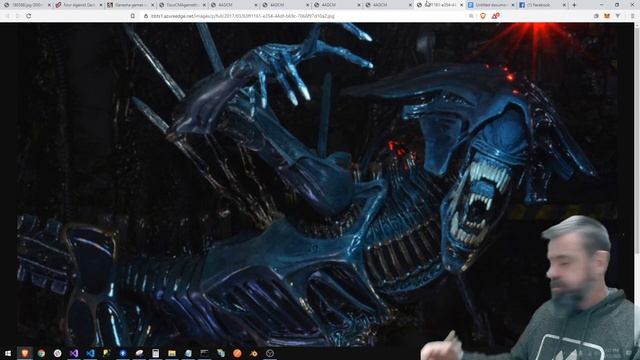Open the orange ball taskbar icon
This screenshot has height=360, width=640.
(x=237, y=353)
